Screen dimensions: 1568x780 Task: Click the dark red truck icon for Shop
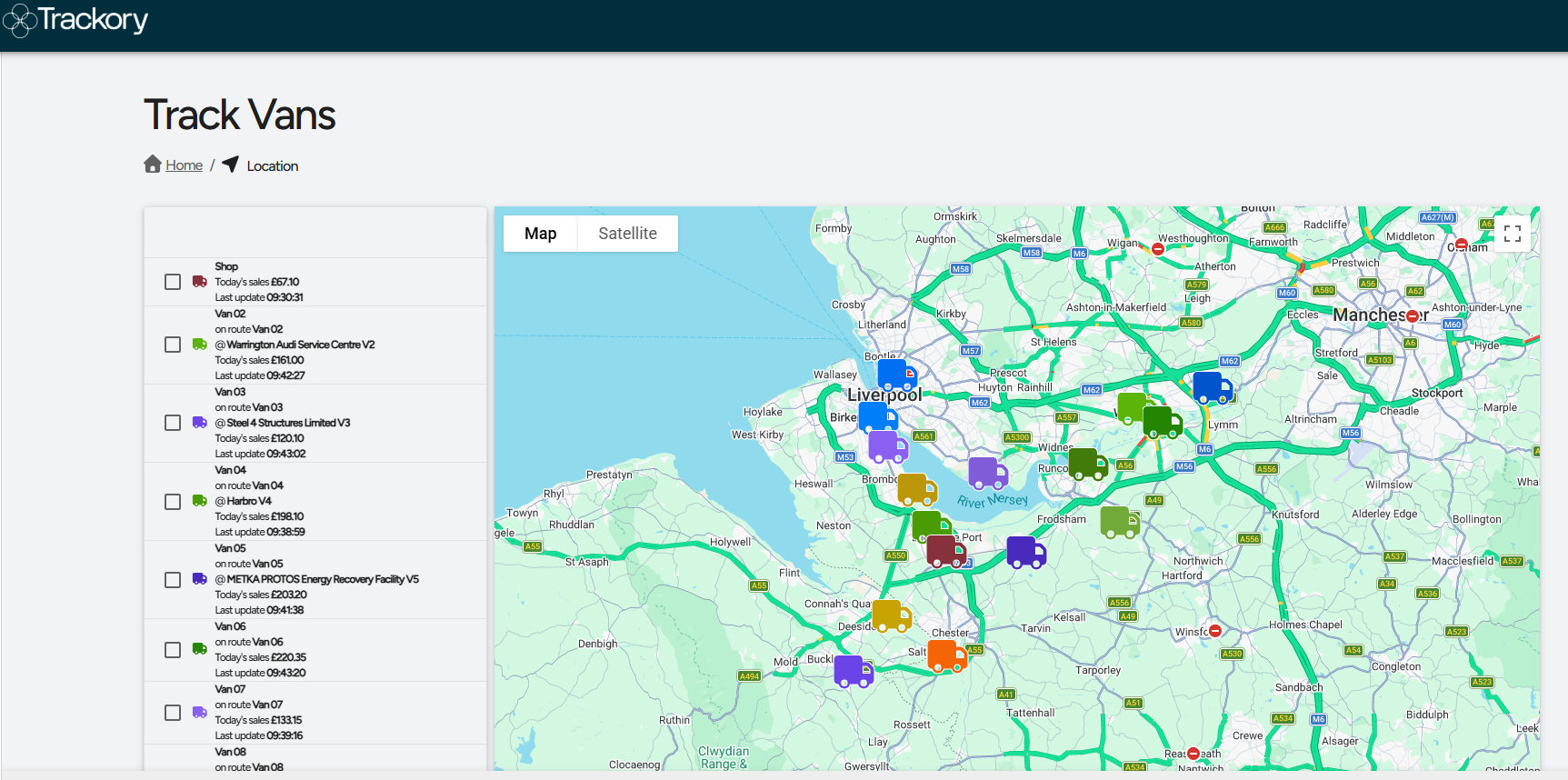[200, 282]
